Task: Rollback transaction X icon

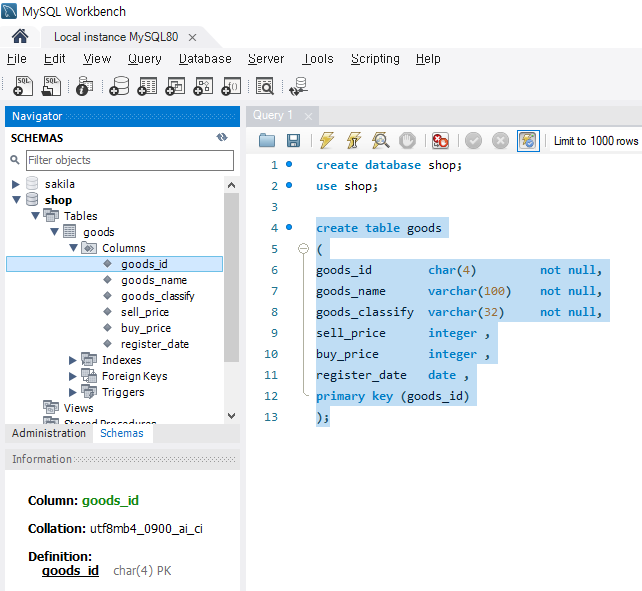Action: (x=500, y=140)
